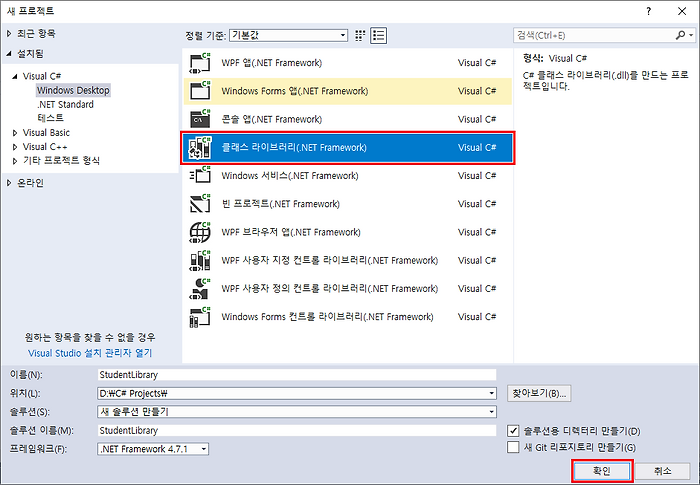The height and width of the screenshot is (485, 700).
Task: Click the 콘솔 앱 template icon
Action: 200,119
